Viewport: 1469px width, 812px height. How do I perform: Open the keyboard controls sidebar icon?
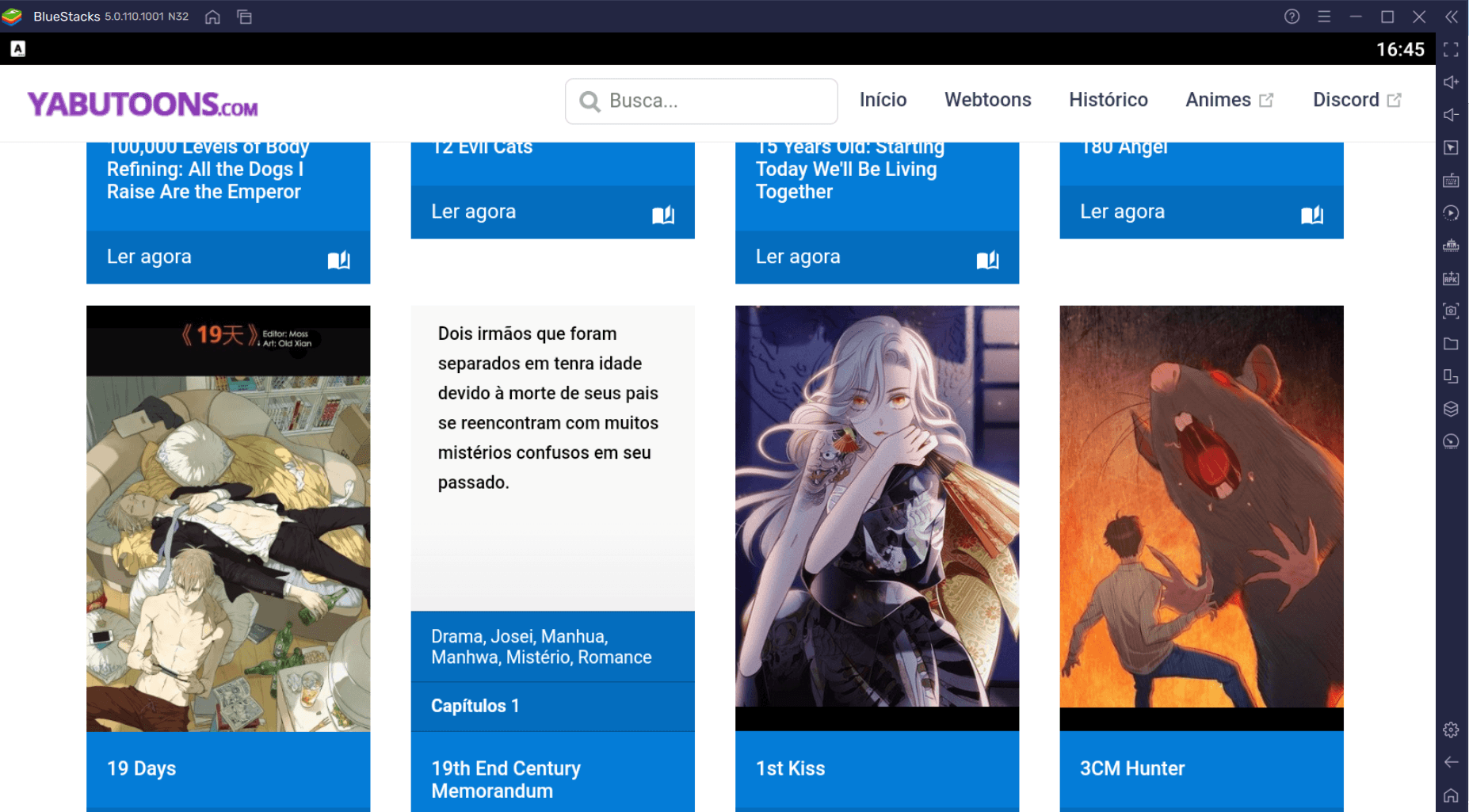point(1451,181)
